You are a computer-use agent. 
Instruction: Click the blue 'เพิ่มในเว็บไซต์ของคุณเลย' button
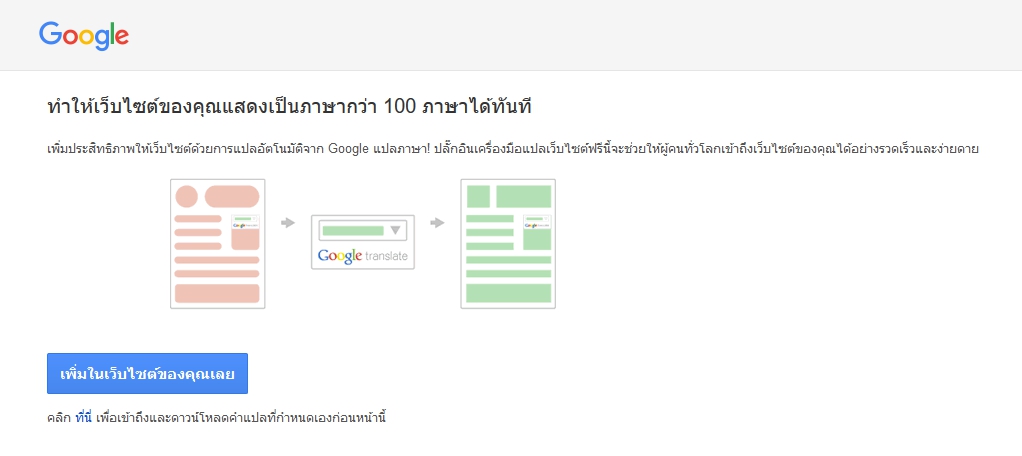[147, 374]
